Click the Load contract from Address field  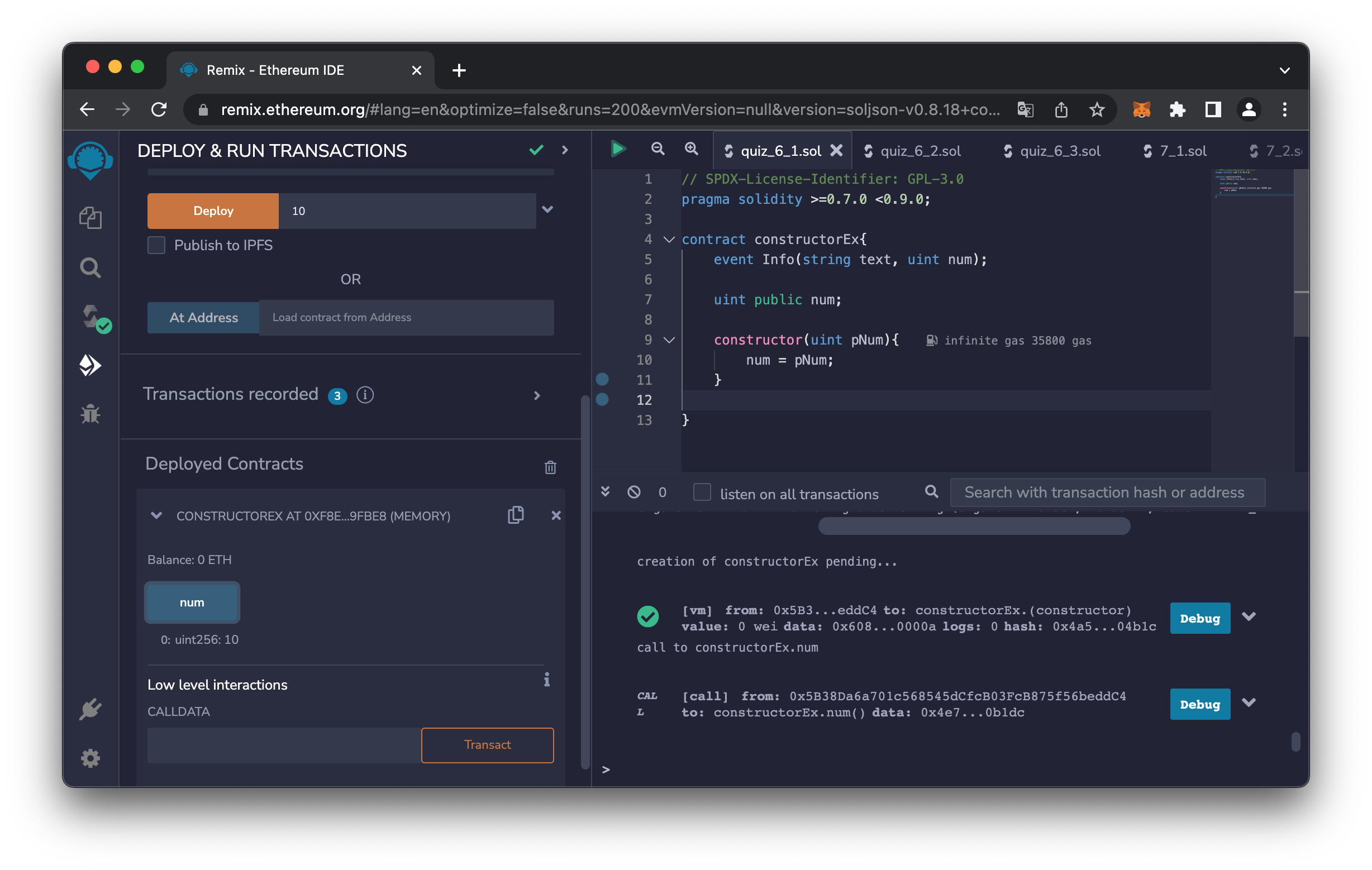point(406,318)
